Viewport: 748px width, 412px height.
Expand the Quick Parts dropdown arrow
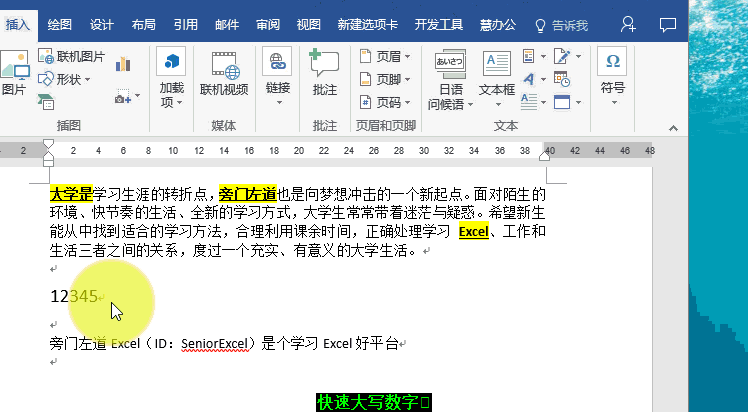(543, 56)
